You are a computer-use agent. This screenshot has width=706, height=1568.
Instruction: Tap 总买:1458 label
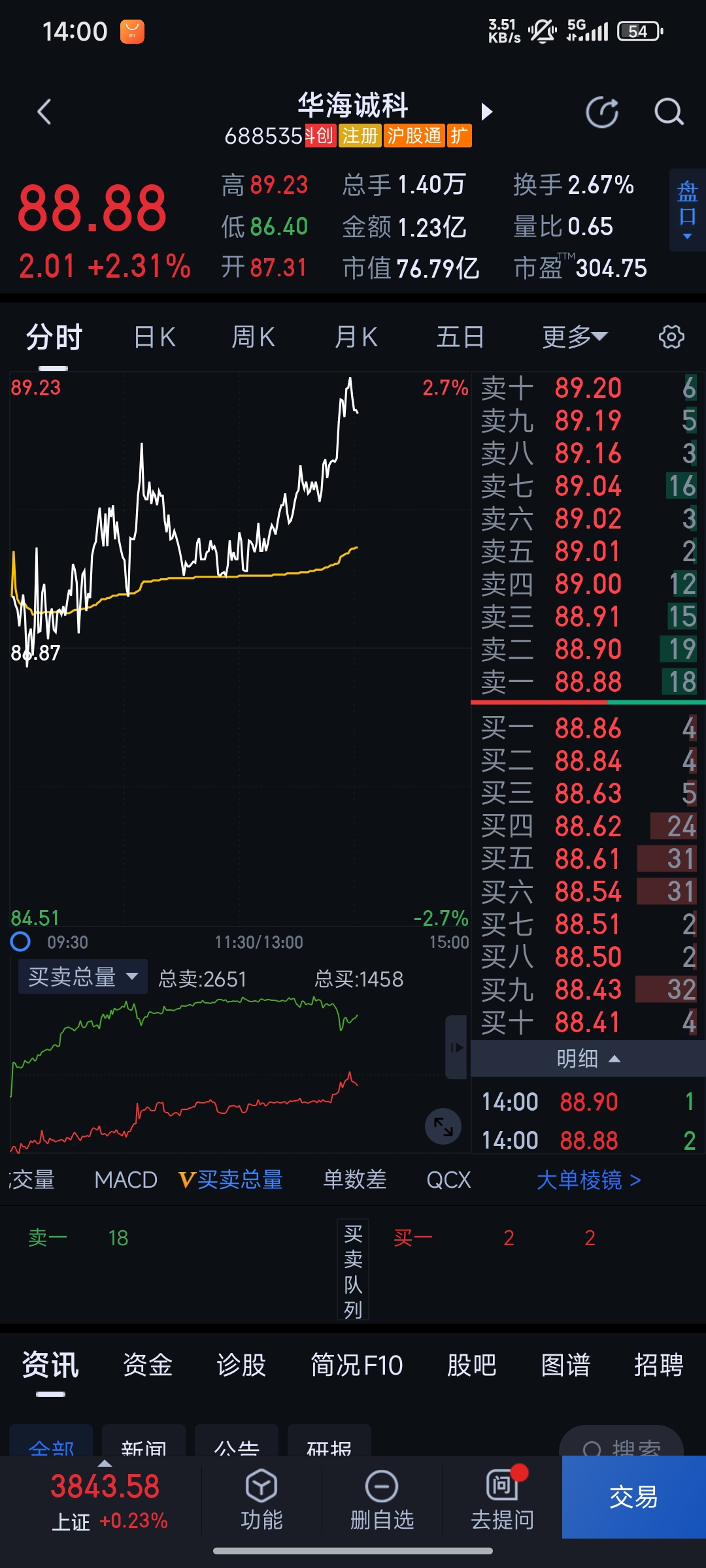(359, 979)
